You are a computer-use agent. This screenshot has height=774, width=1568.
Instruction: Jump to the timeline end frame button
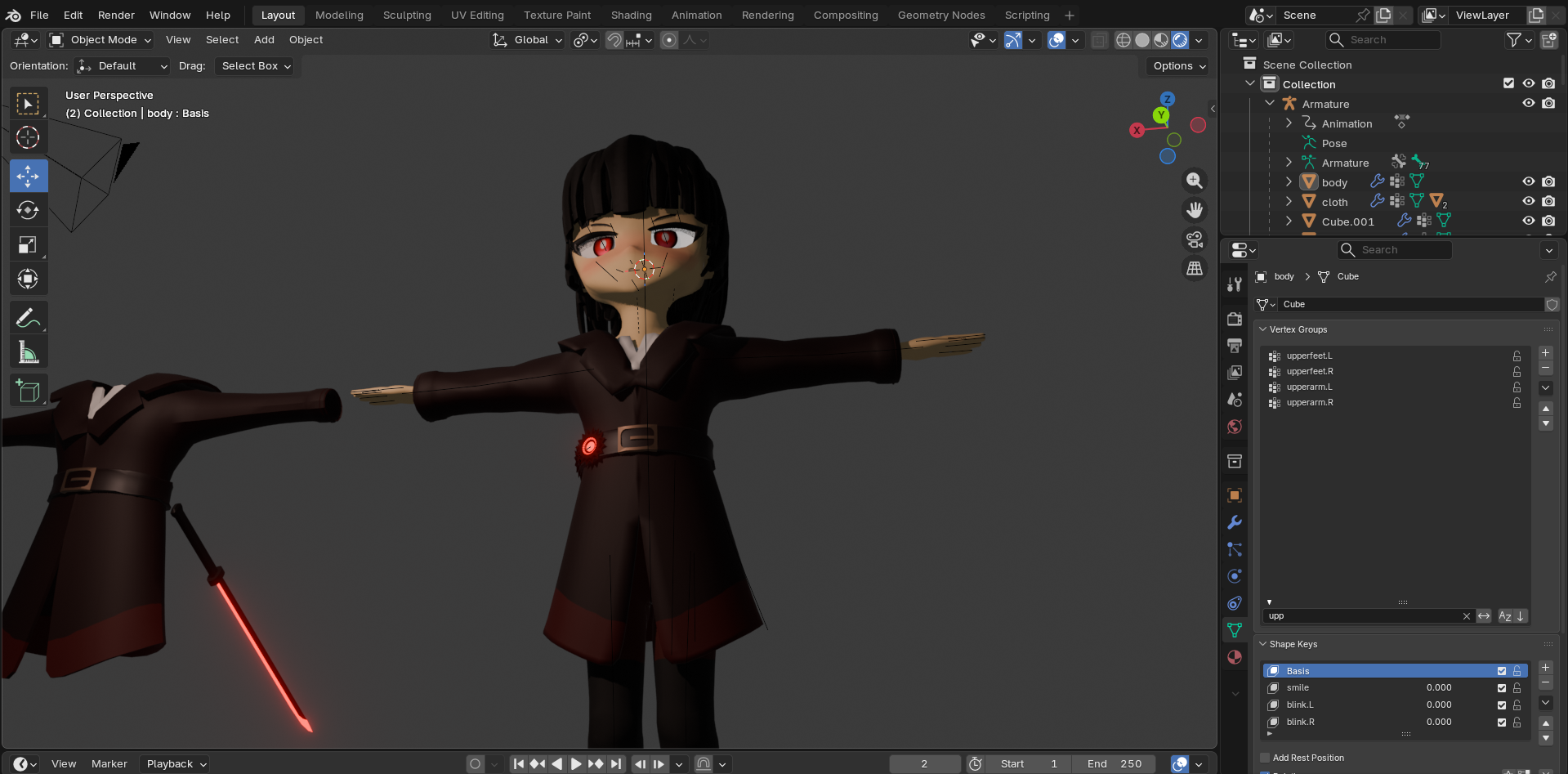click(616, 764)
